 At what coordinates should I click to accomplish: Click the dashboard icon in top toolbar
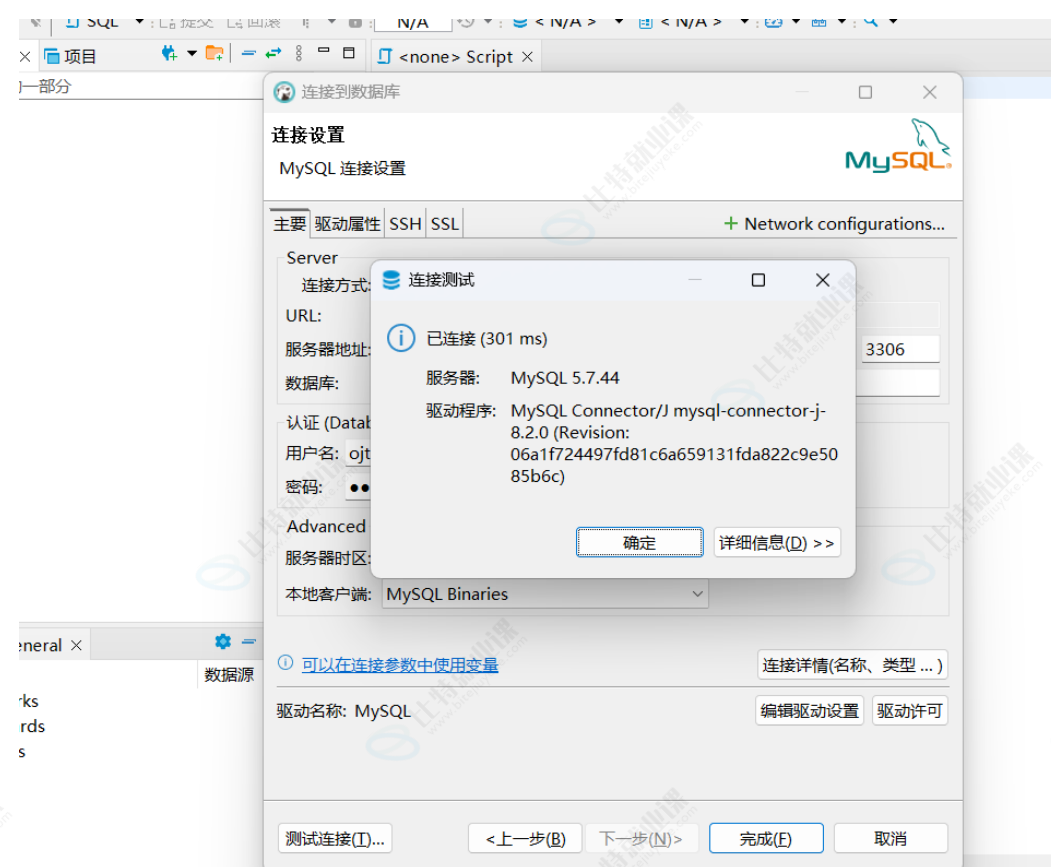click(x=774, y=23)
